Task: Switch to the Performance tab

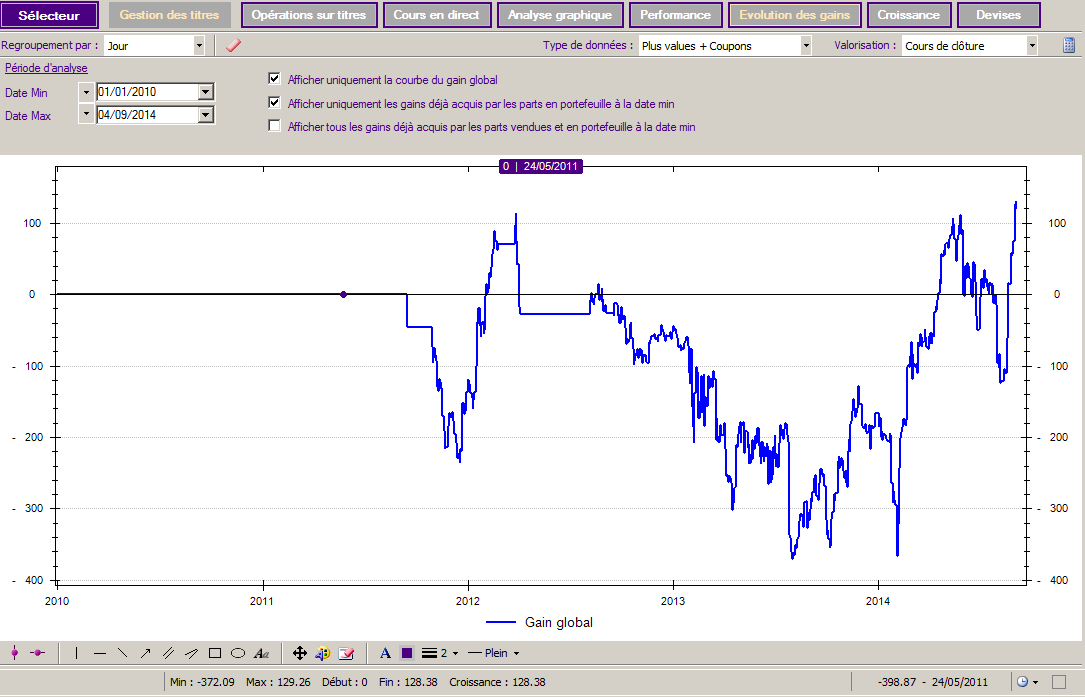Action: point(675,15)
